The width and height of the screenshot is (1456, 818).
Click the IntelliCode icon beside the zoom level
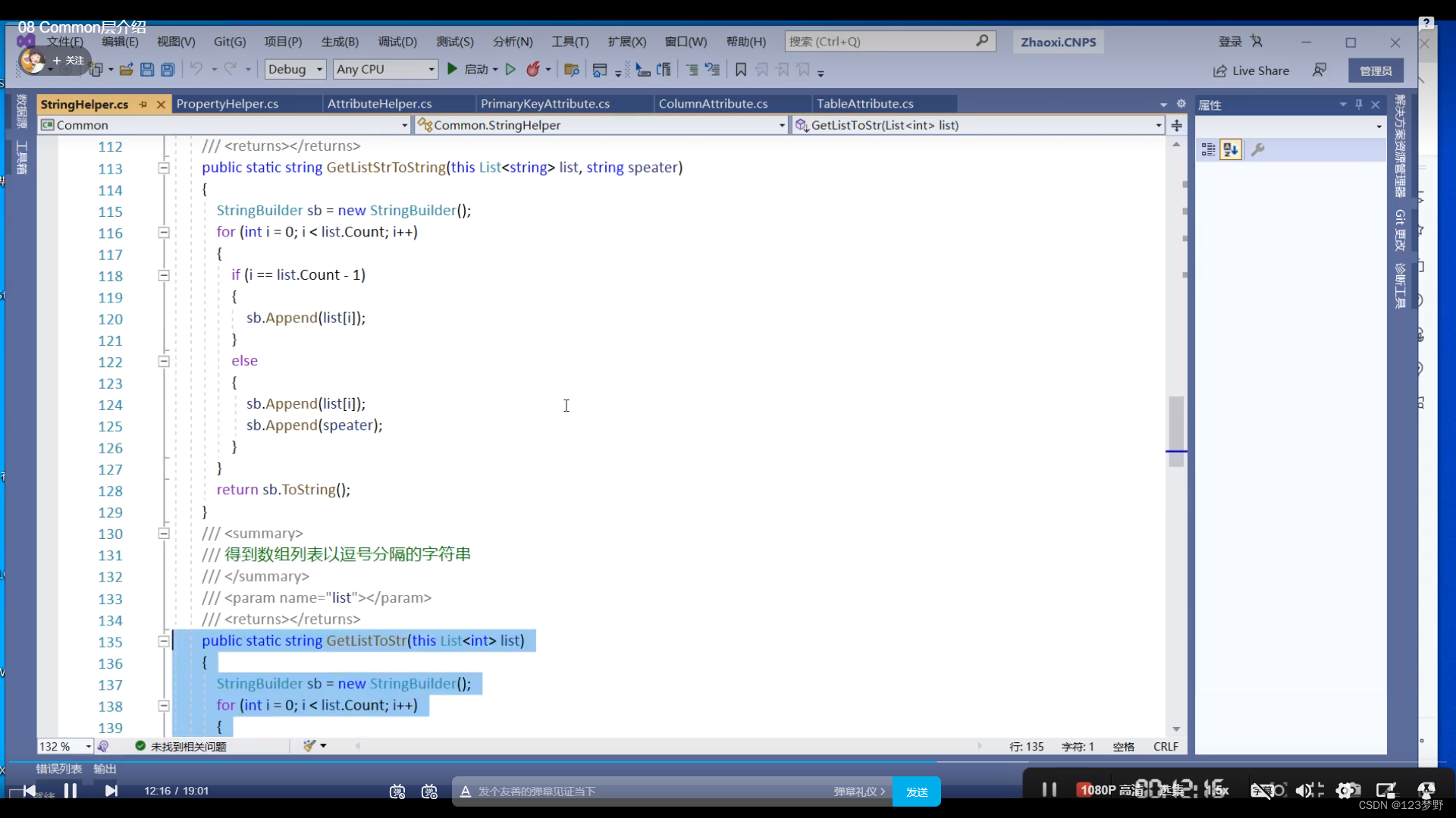103,746
